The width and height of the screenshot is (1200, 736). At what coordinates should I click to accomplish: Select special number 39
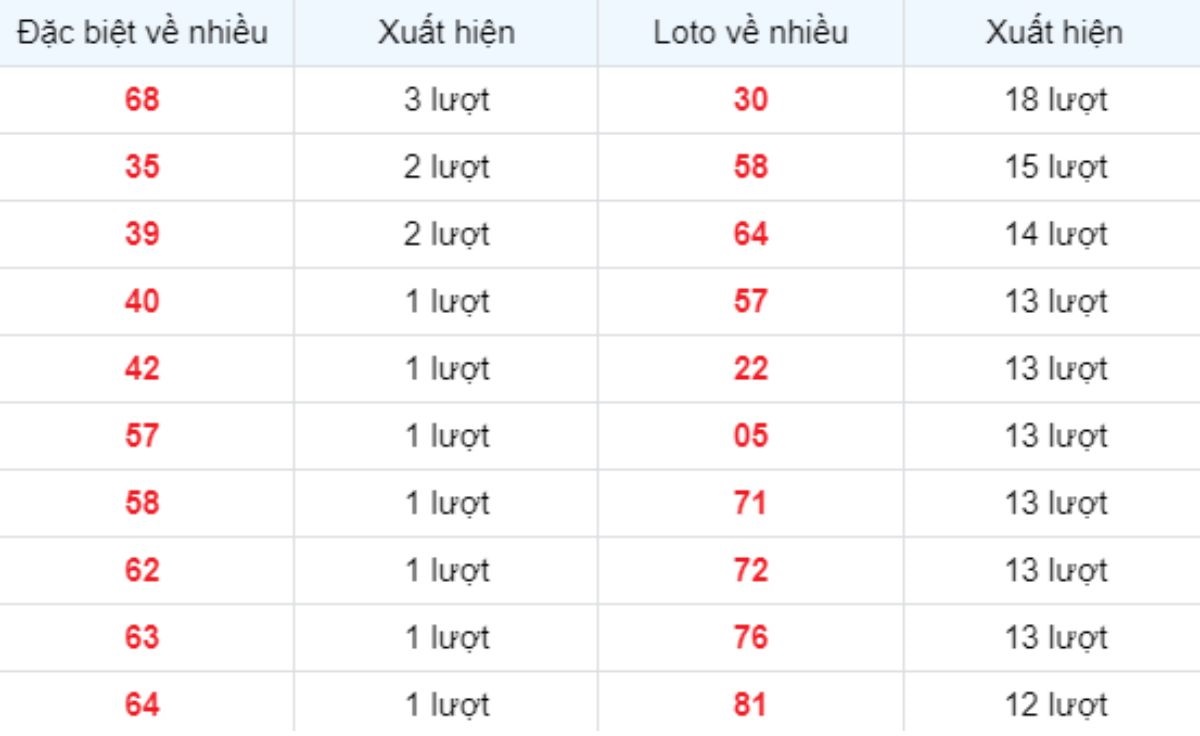click(142, 234)
